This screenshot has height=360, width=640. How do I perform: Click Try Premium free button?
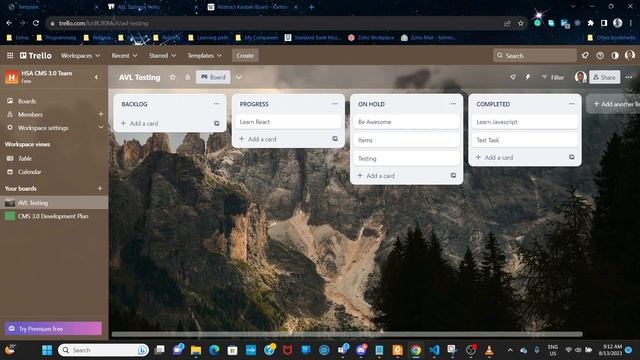coord(53,329)
